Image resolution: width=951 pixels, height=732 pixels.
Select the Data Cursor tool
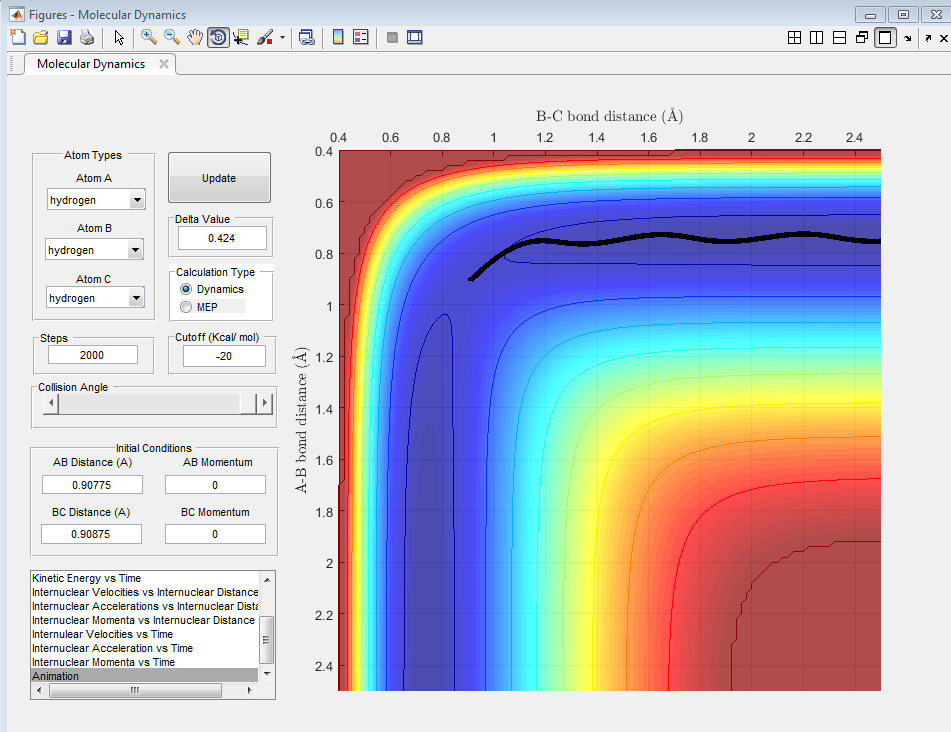(241, 38)
